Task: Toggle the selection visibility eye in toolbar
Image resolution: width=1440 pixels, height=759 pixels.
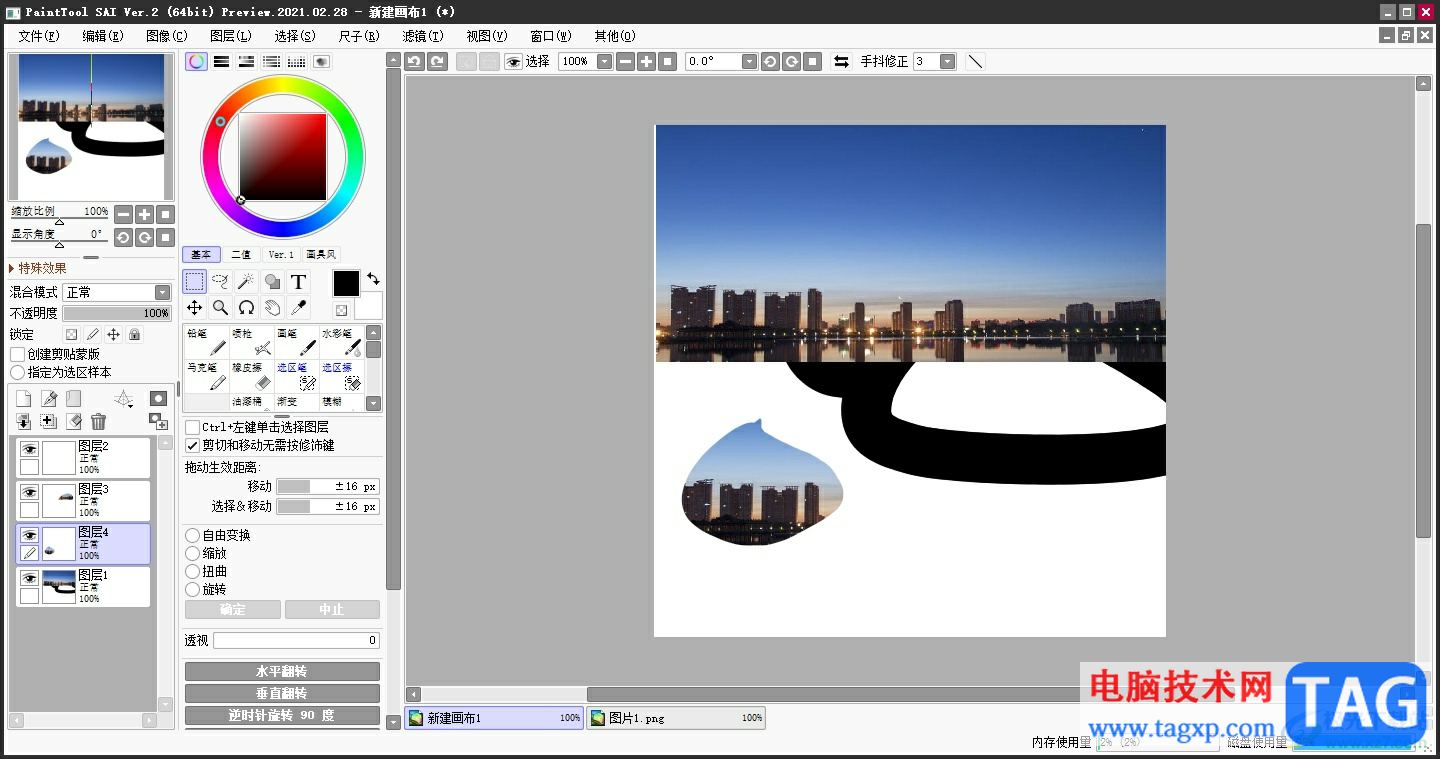Action: point(513,61)
